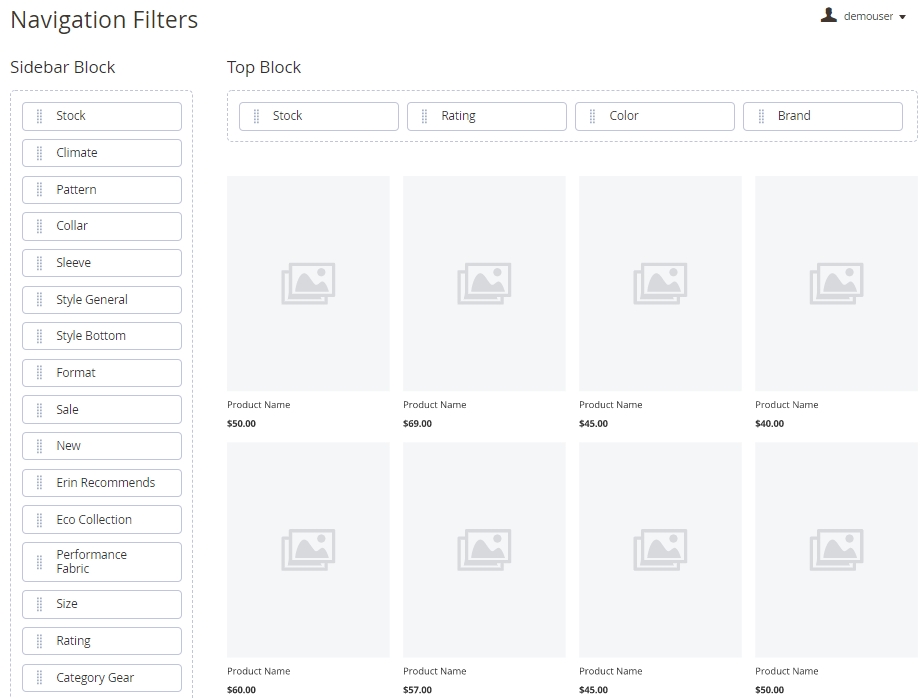The height and width of the screenshot is (698, 920).
Task: Click the grip icon on top block Brand
Action: [760, 116]
